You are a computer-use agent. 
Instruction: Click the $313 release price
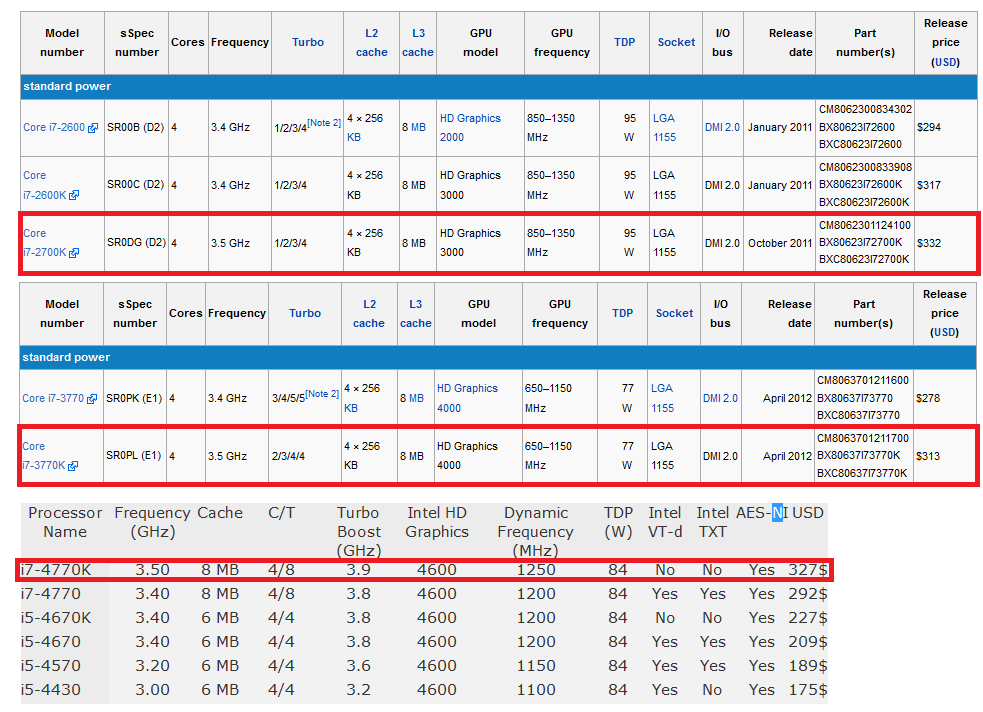tap(928, 456)
